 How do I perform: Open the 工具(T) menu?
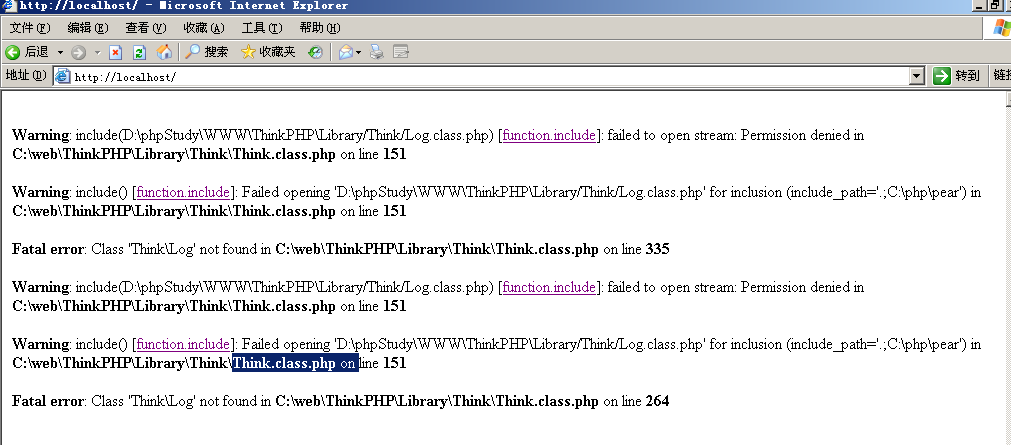(x=262, y=28)
